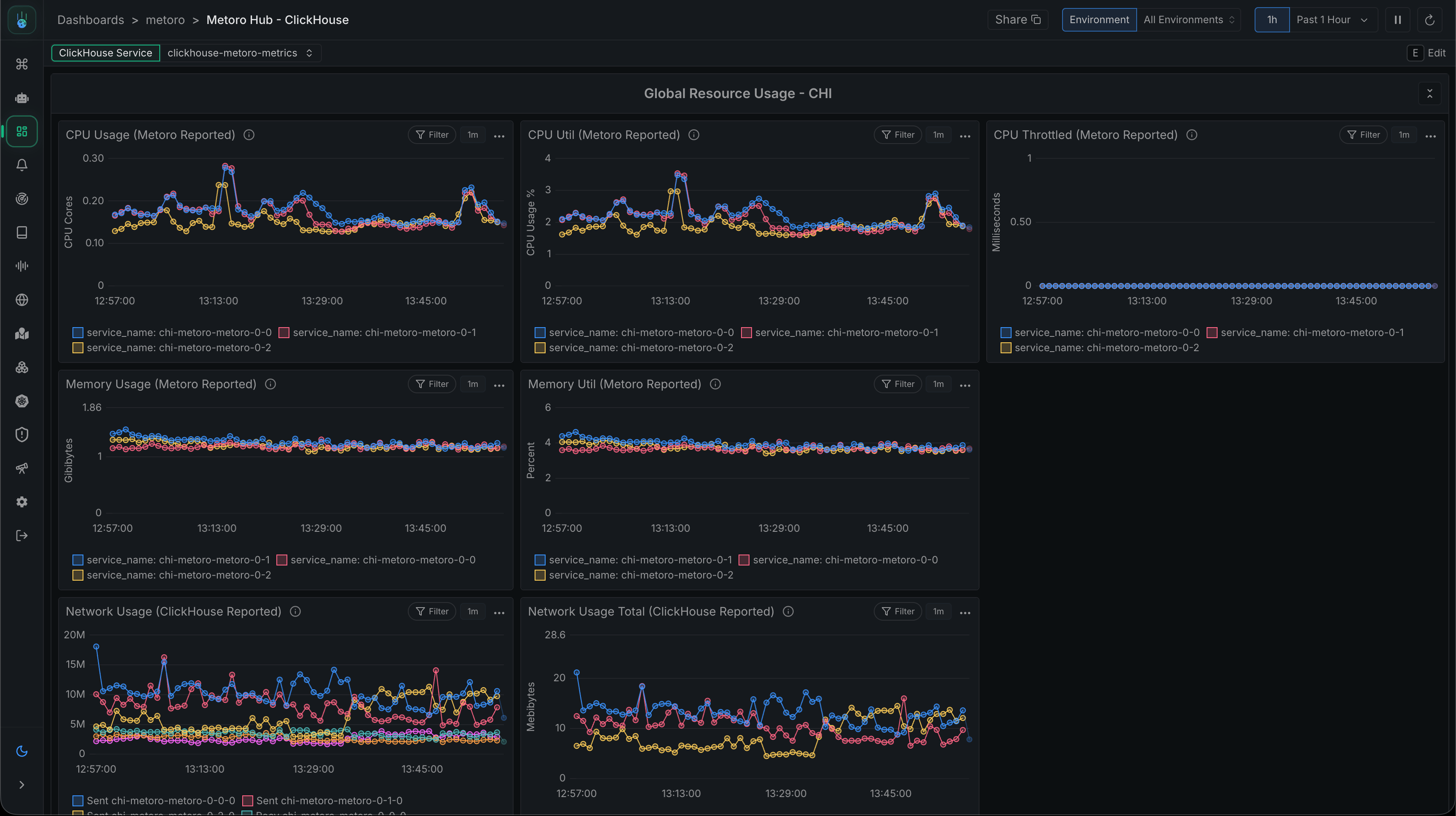Open more options menu on CPU Usage chart
The height and width of the screenshot is (816, 1456).
click(499, 136)
